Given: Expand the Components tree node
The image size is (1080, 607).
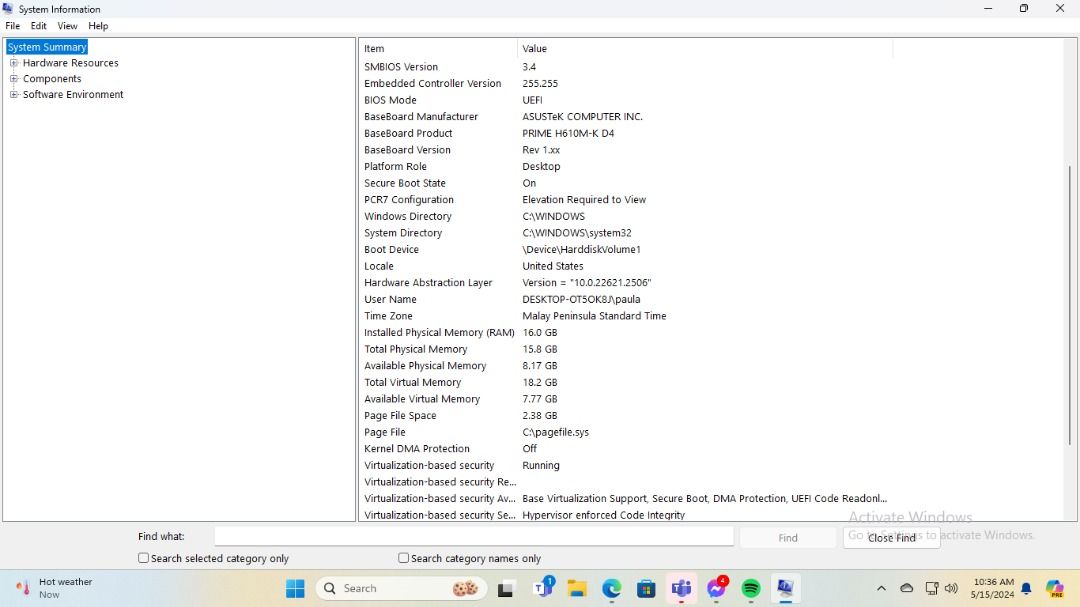Looking at the screenshot, I should click(13, 78).
